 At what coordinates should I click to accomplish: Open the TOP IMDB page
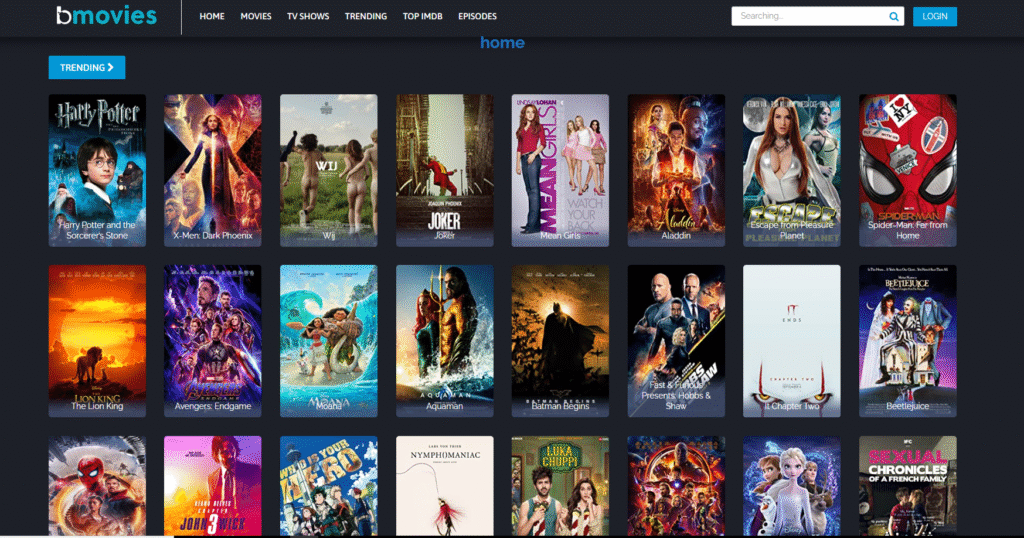click(x=422, y=16)
